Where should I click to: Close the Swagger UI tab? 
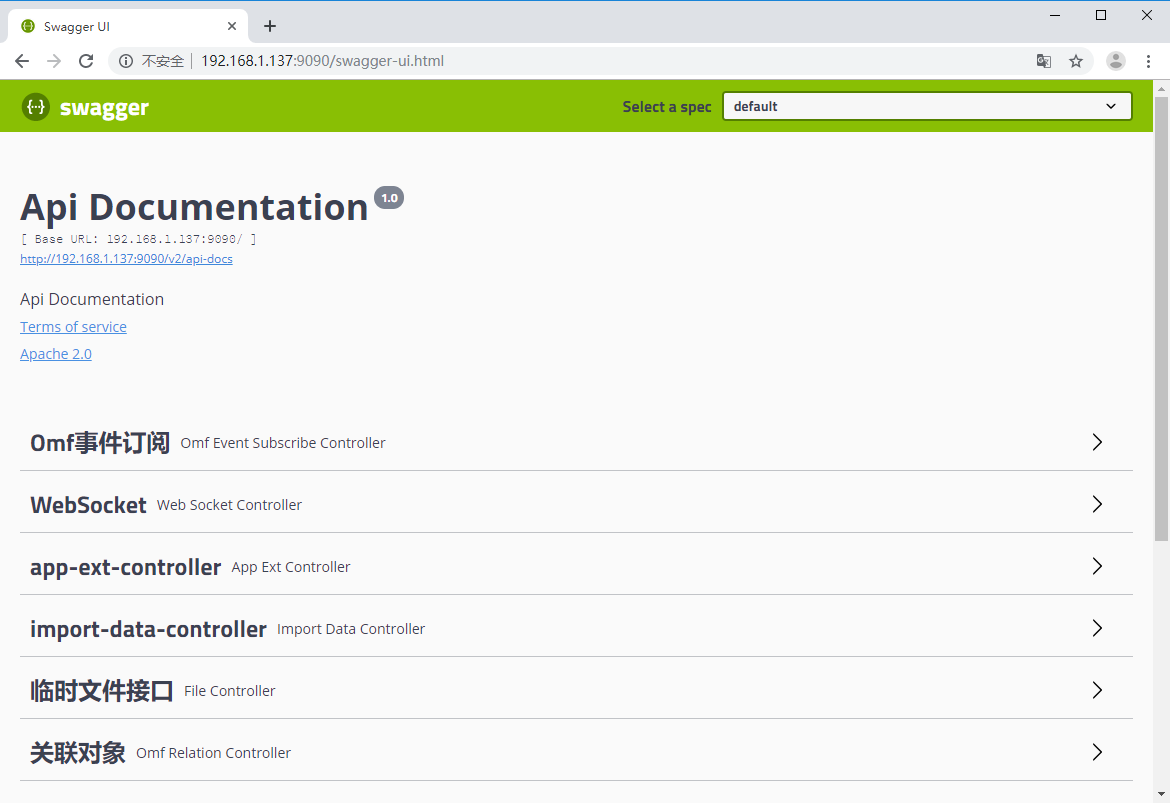[x=232, y=26]
